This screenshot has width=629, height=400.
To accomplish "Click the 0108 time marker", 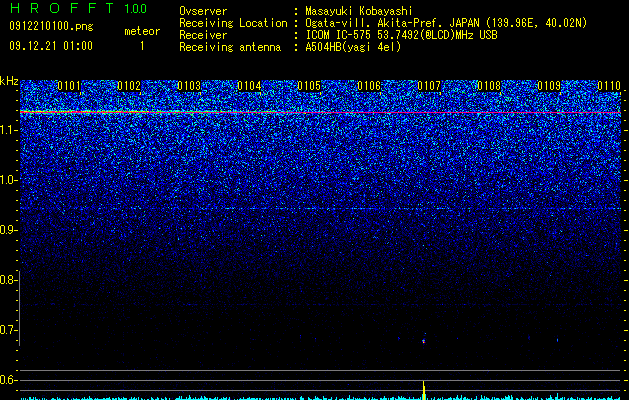I will coord(489,86).
